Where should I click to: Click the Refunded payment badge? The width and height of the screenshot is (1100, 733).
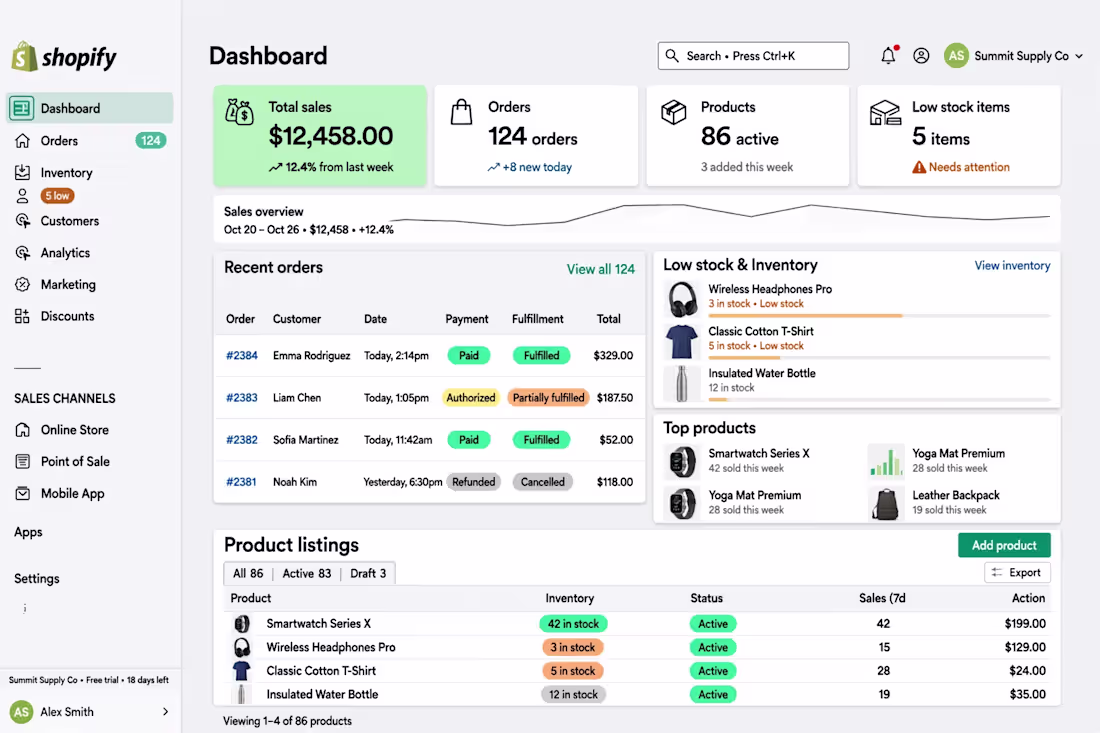[x=474, y=482]
